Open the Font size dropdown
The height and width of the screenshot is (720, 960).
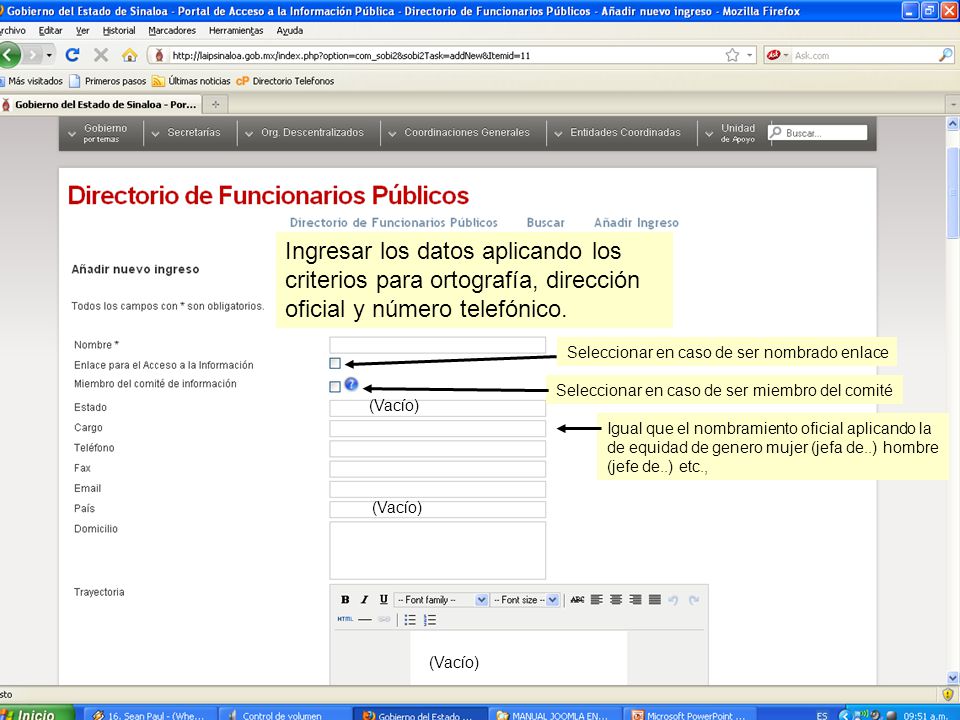click(526, 600)
